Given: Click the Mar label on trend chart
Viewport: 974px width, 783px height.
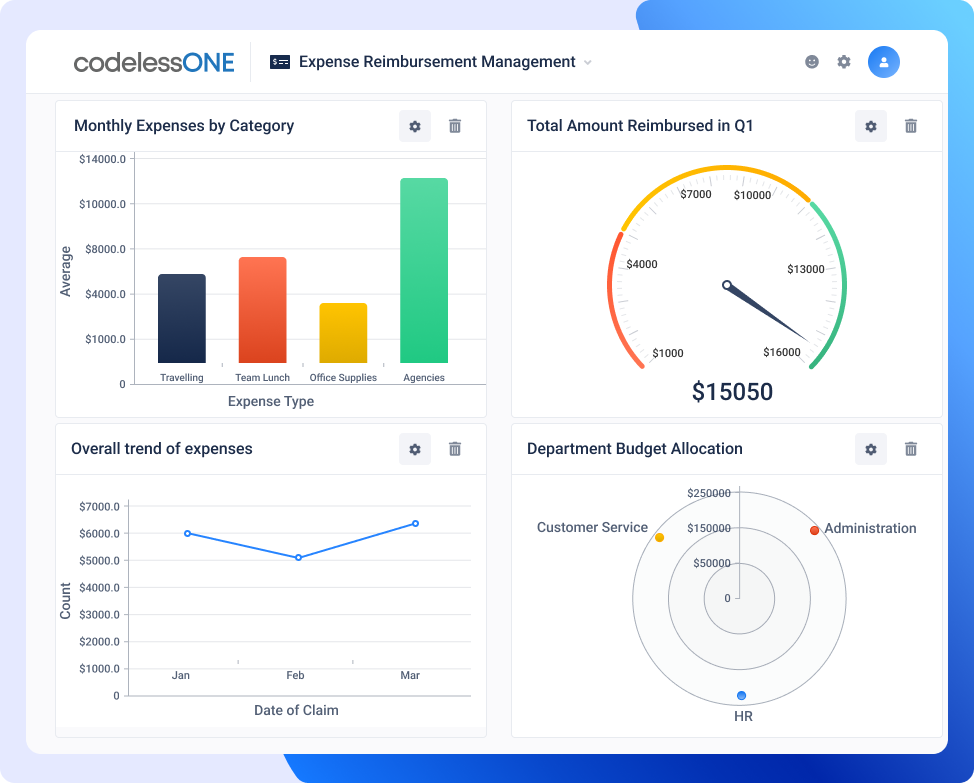Looking at the screenshot, I should click(x=410, y=675).
